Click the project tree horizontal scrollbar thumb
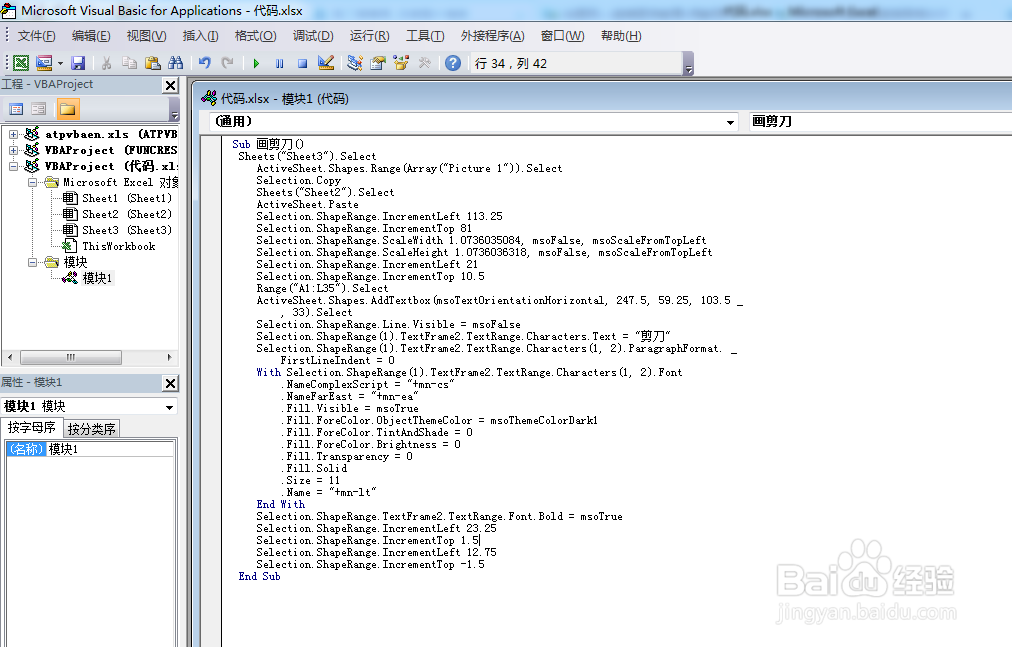Screen dimensions: 1012x647 (71, 357)
